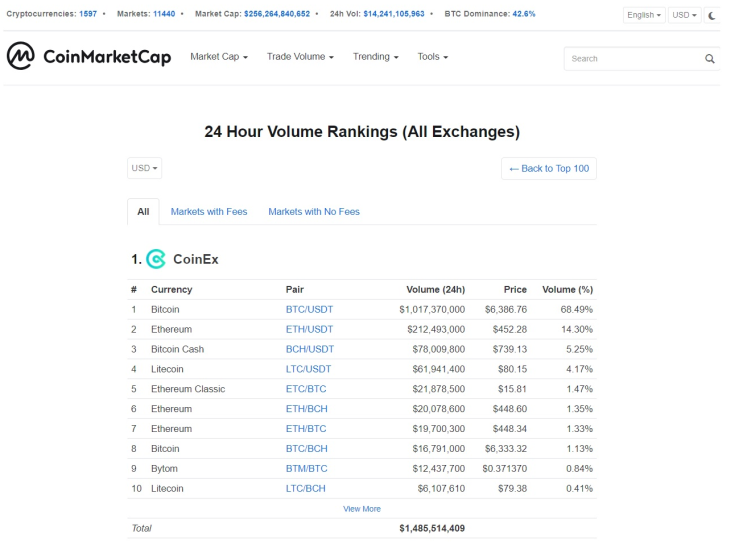The height and width of the screenshot is (544, 743).
Task: Click the Ethereum Classic currency cell
Action: coord(188,389)
